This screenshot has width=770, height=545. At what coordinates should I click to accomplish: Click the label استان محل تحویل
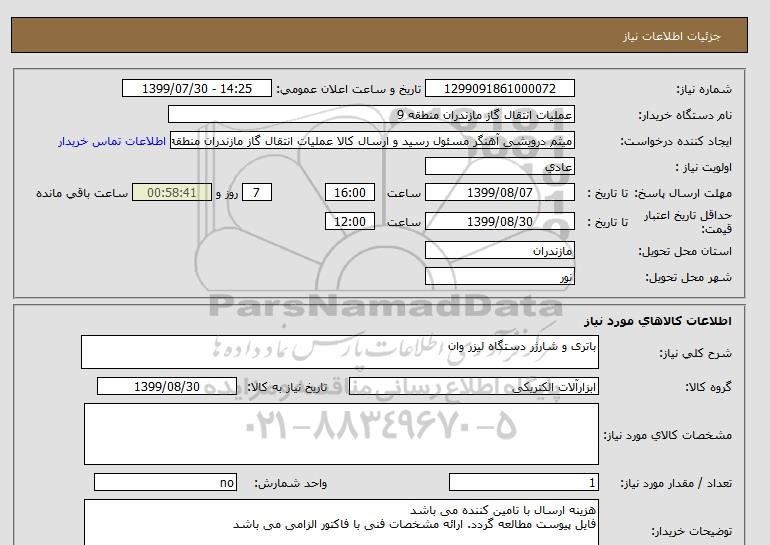point(685,251)
